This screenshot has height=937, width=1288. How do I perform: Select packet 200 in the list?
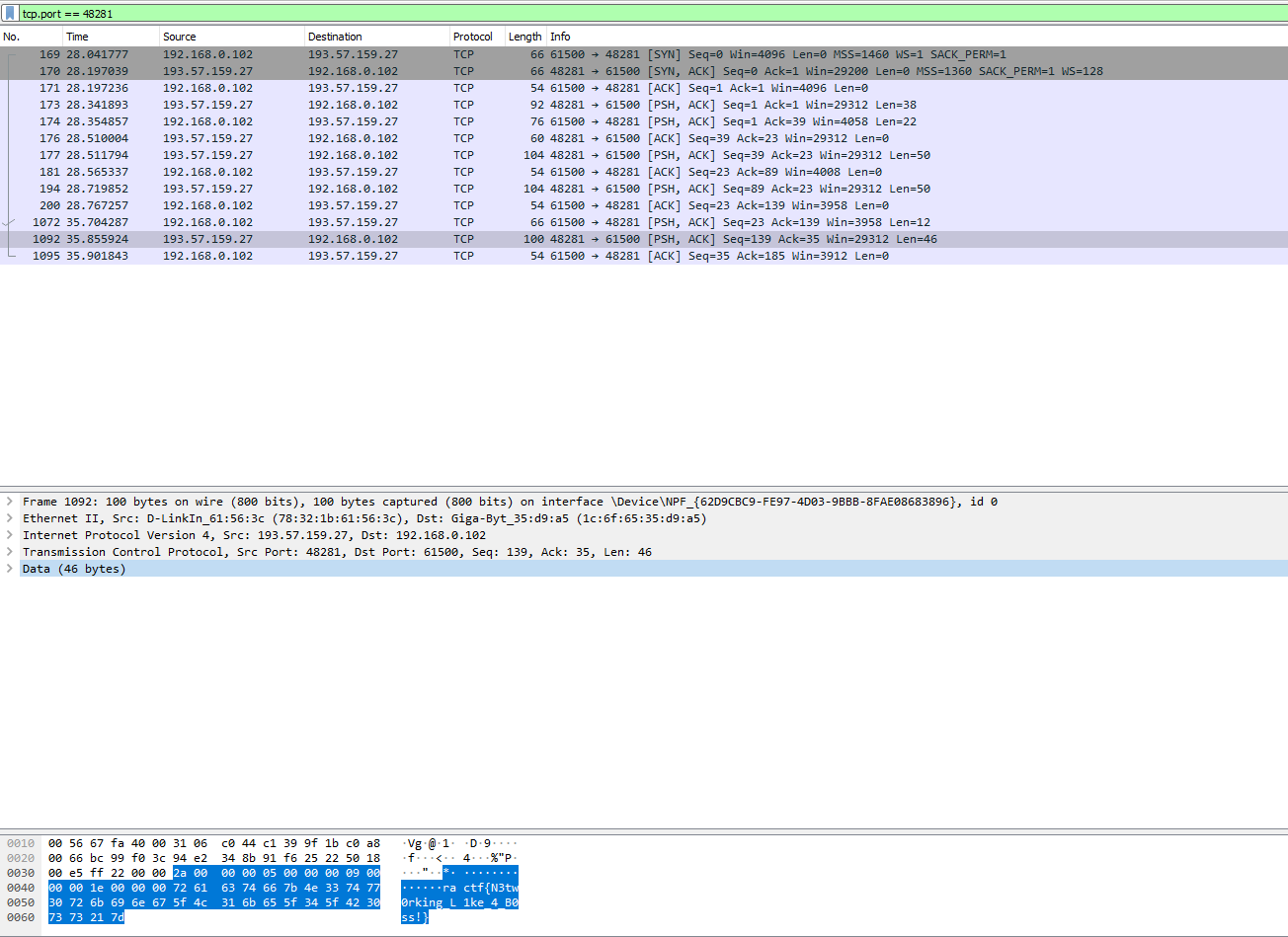click(x=644, y=205)
